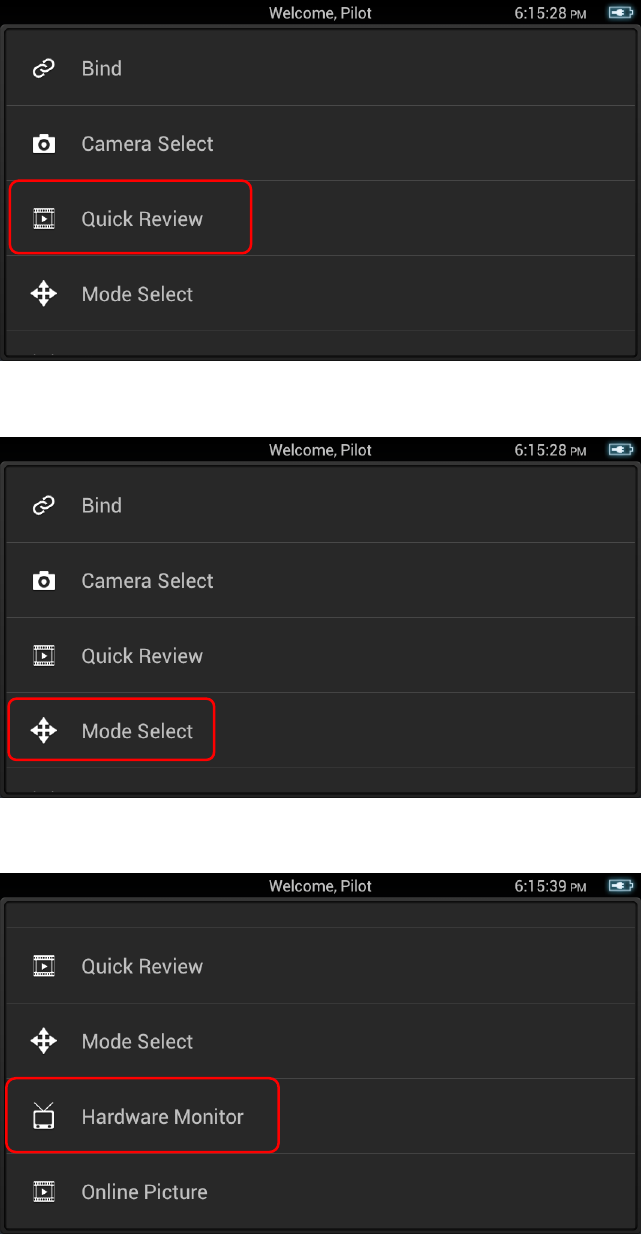Click Welcome, Pilot text in bottom screenshot

(x=320, y=886)
